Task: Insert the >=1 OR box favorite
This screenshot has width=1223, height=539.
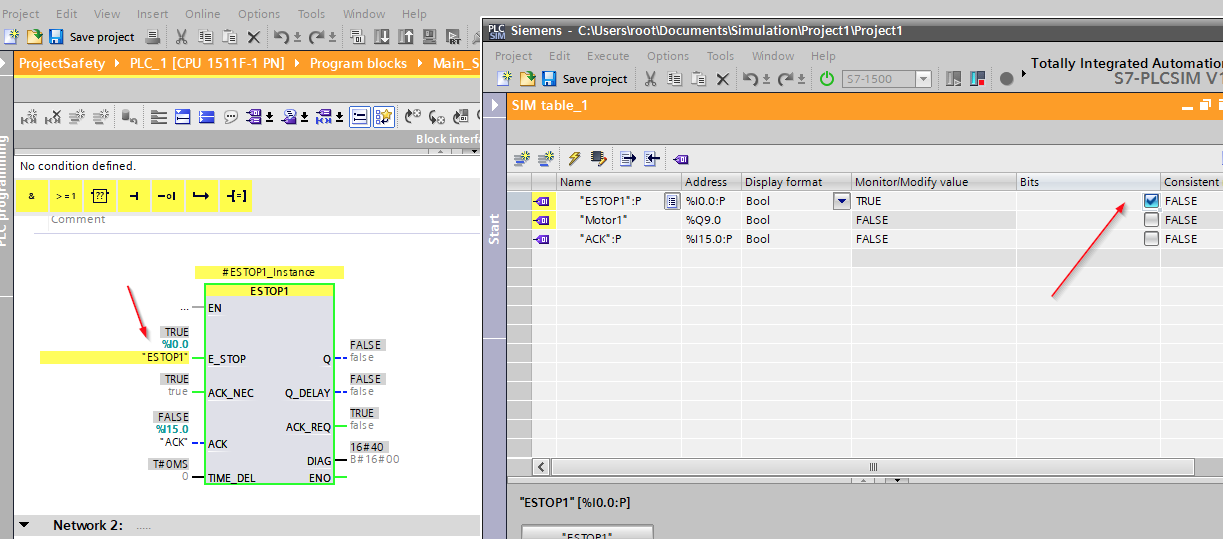Action: pos(66,196)
